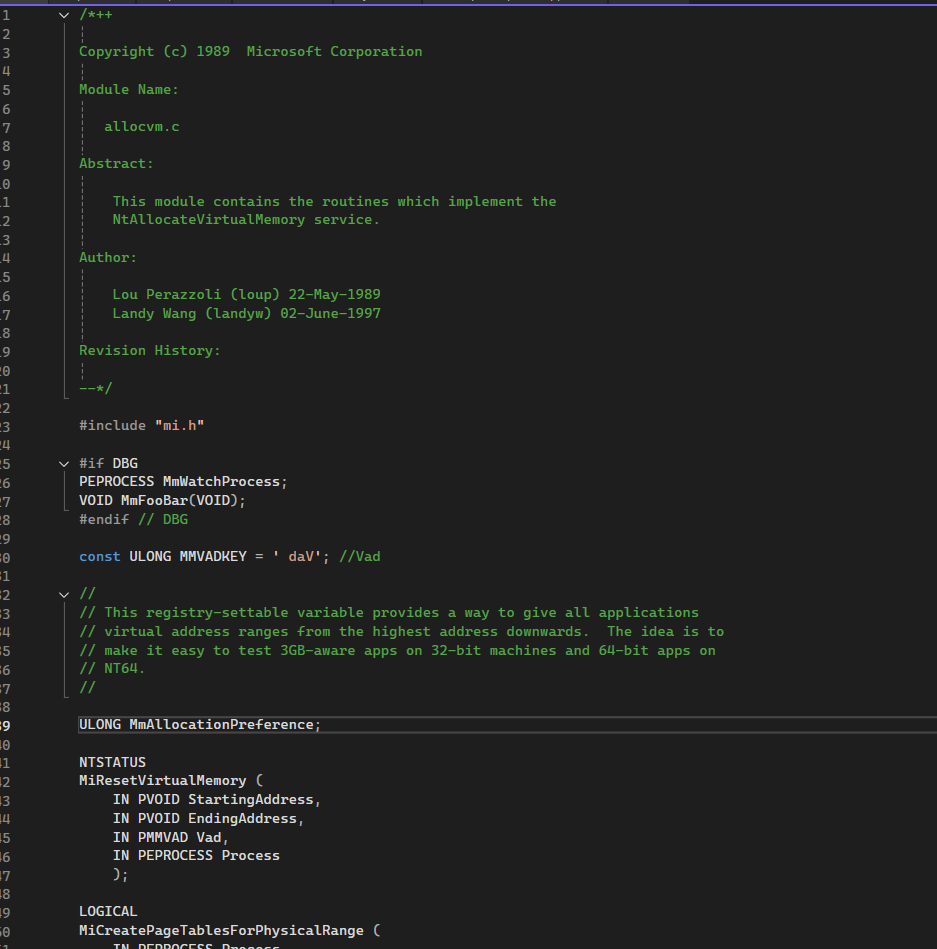Click the 'EndingAddress' parameter
937x949 pixels.
tap(242, 818)
